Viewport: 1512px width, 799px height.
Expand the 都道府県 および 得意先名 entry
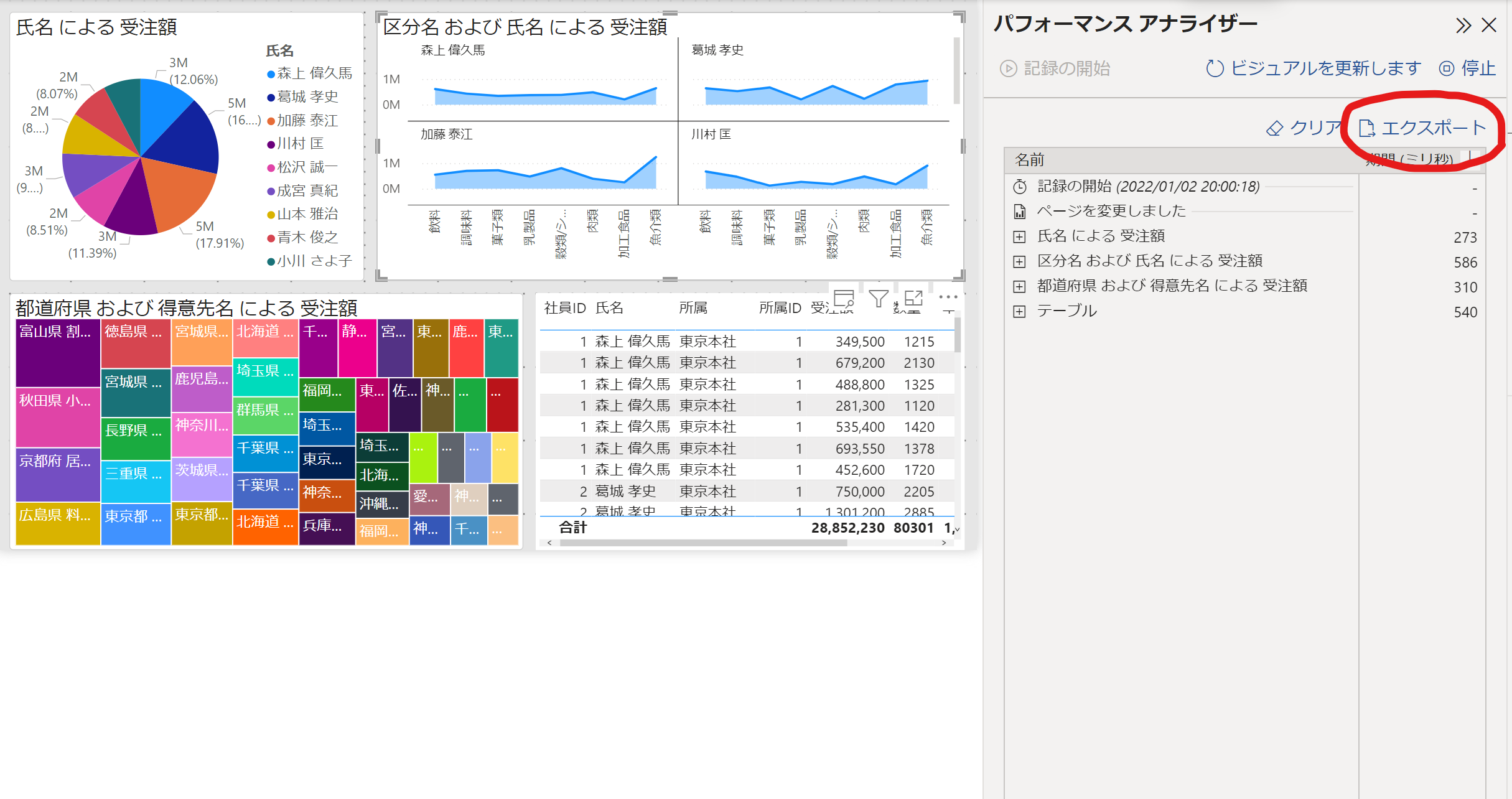tap(1019, 286)
